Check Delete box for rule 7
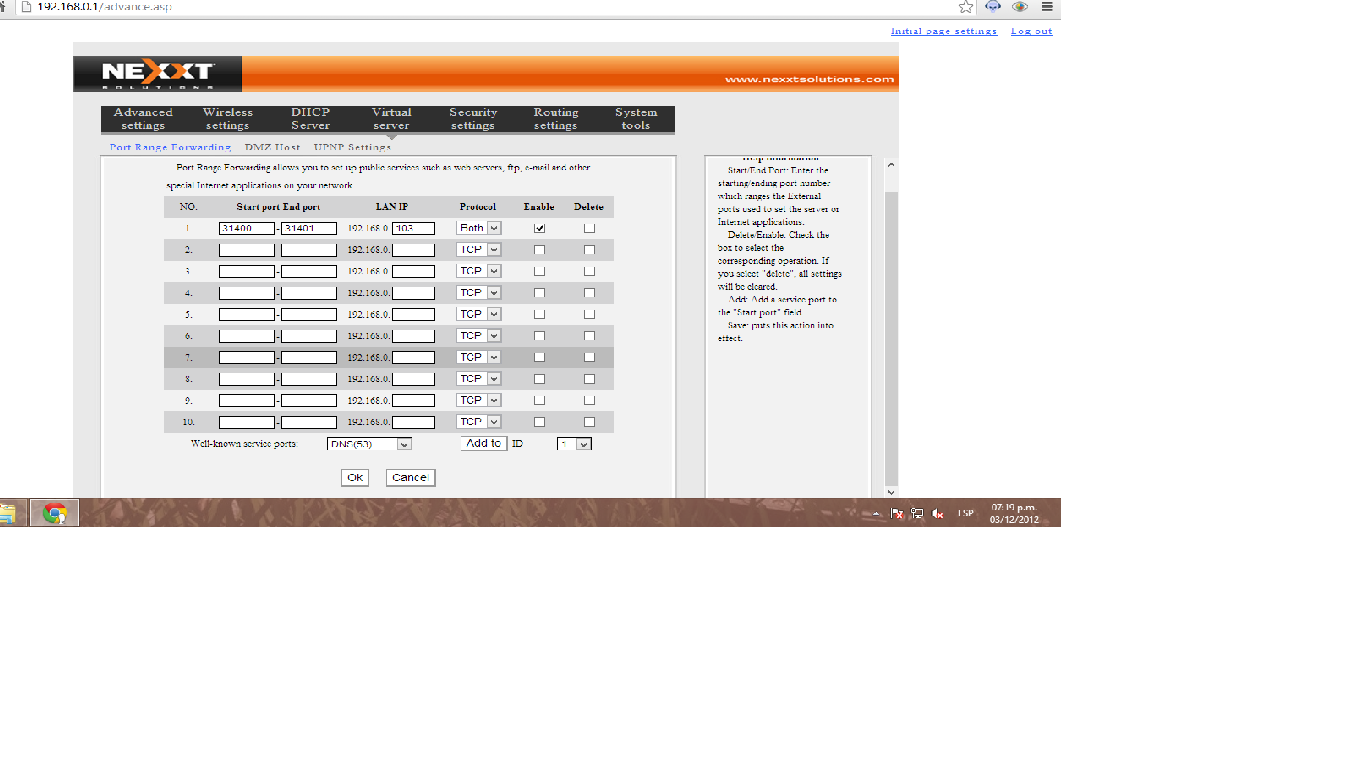Viewport: 1360px width, 768px height. [589, 357]
